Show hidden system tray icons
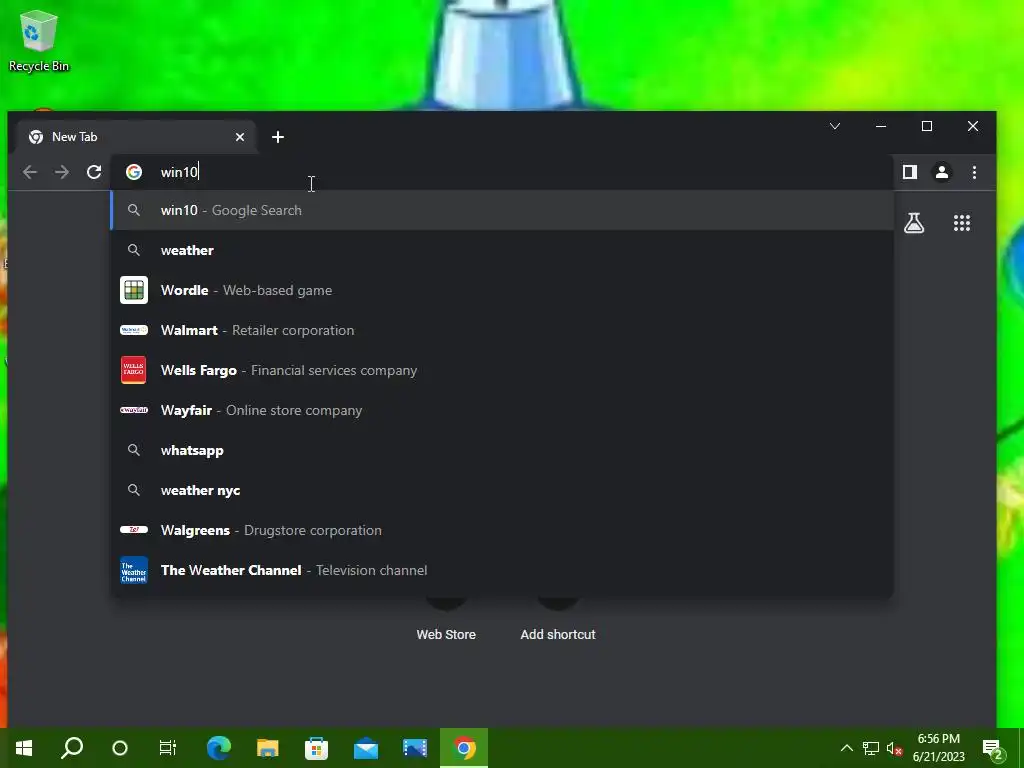Image resolution: width=1024 pixels, height=768 pixels. (846, 748)
